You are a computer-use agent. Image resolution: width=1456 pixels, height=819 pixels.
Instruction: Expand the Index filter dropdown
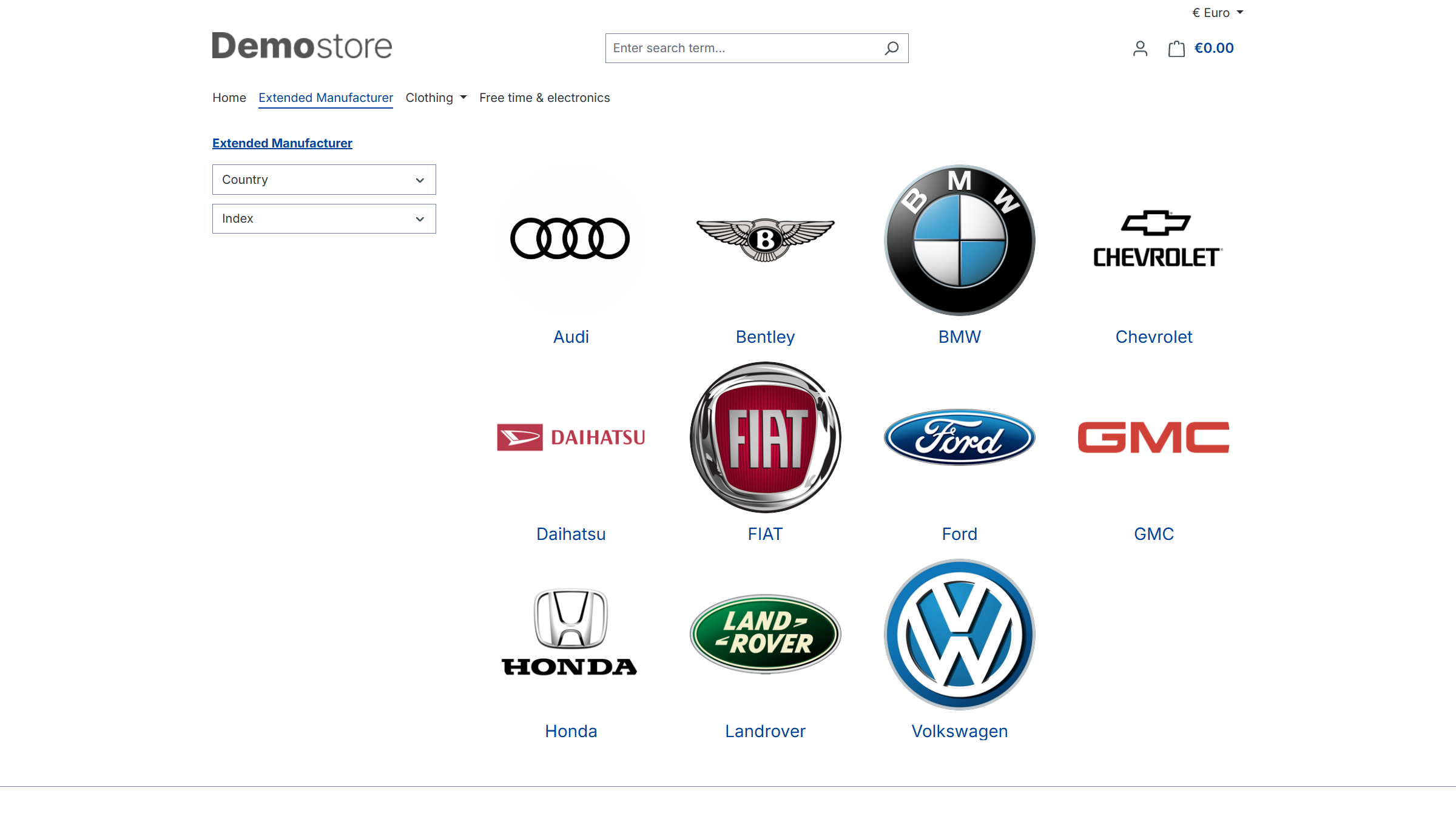click(324, 218)
